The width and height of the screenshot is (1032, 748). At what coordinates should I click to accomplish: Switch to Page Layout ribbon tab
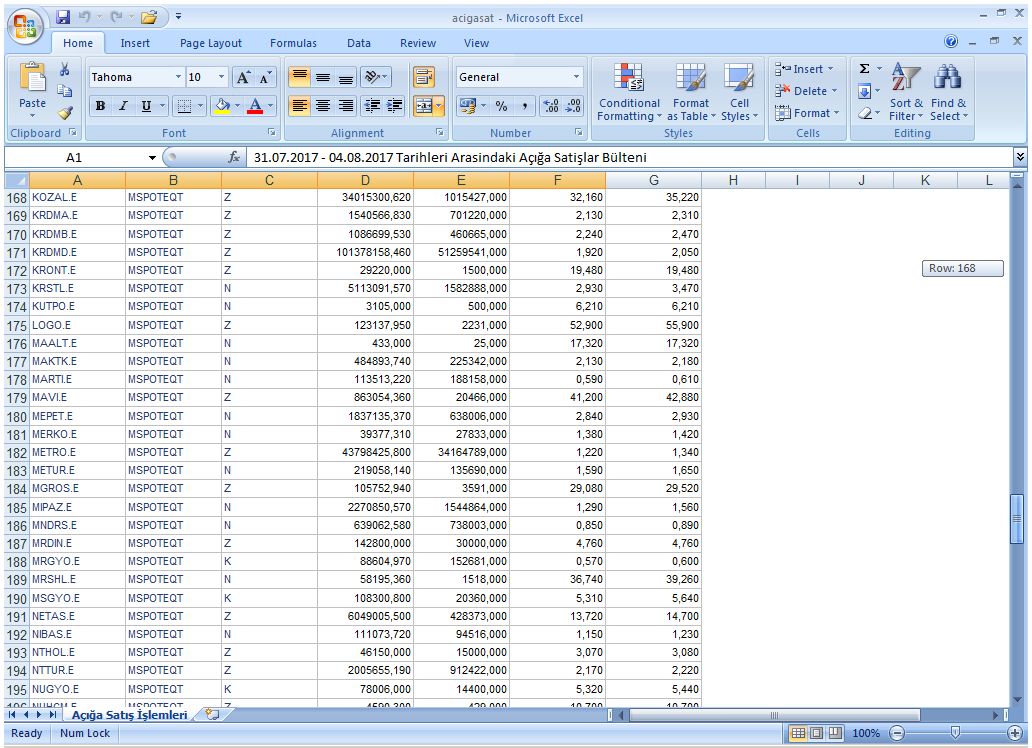click(211, 43)
